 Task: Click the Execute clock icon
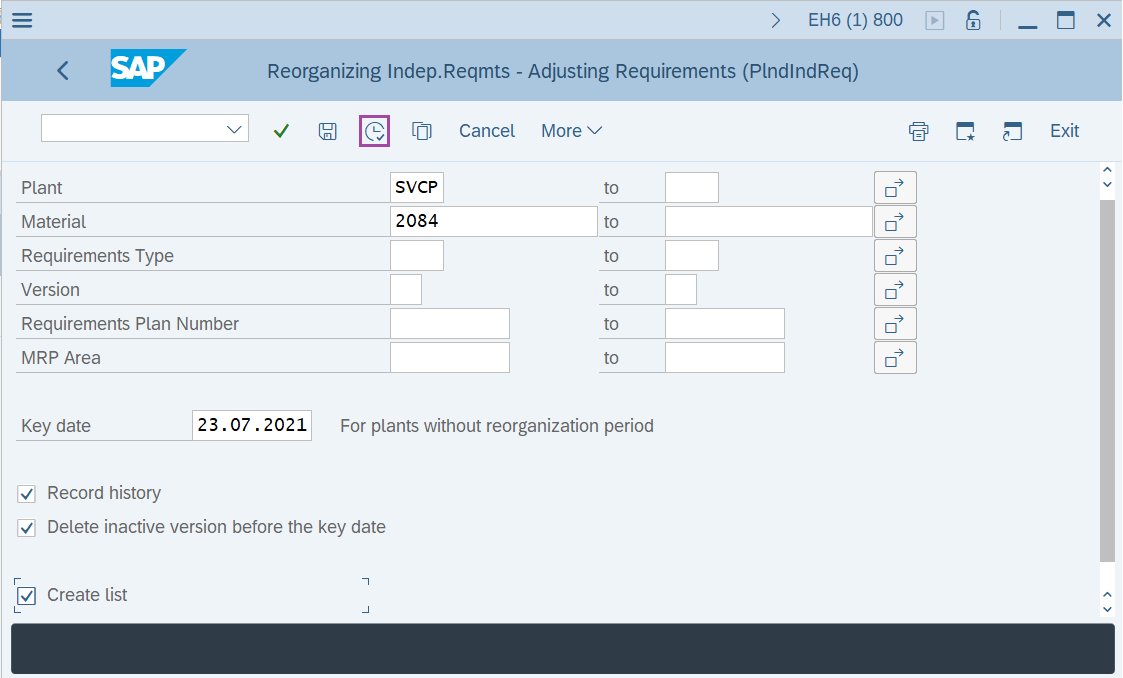point(374,131)
